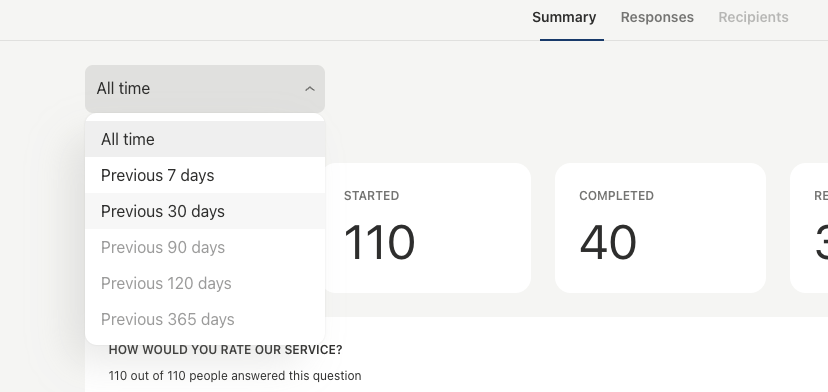The width and height of the screenshot is (828, 392).
Task: Click the 40 completed count number
Action: [x=608, y=242]
